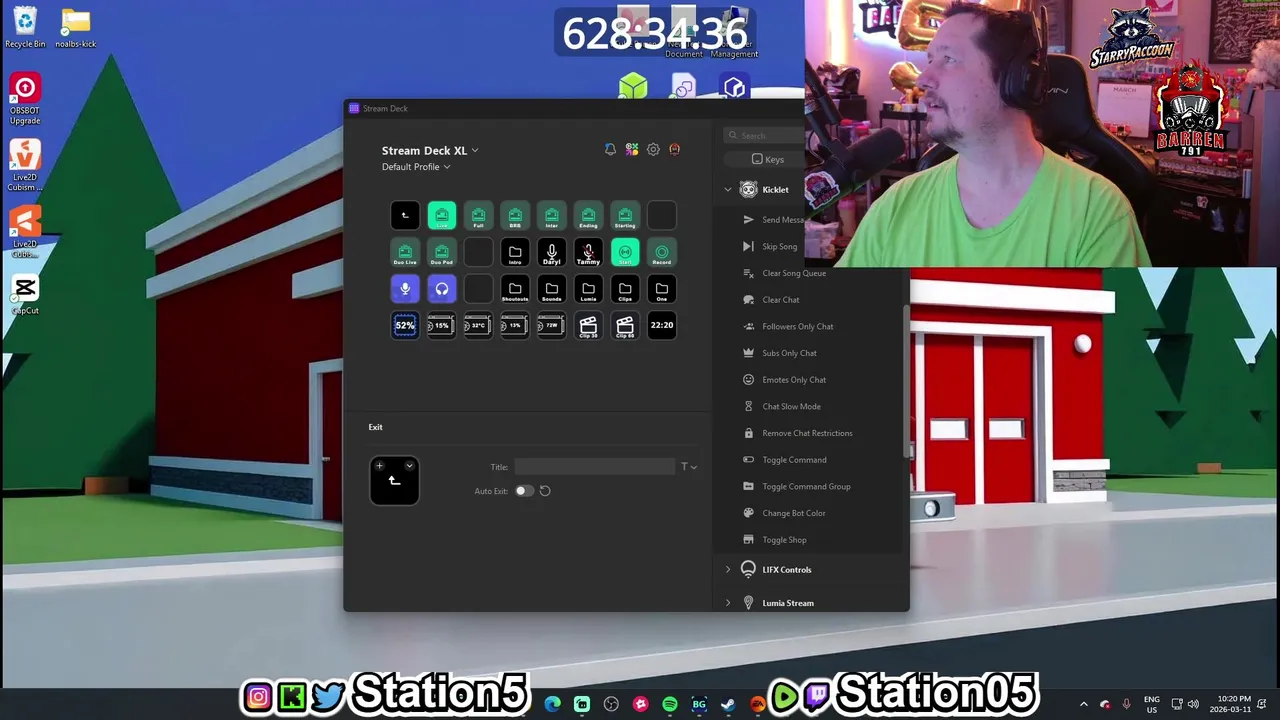Select the Starting scene key
This screenshot has width=1280, height=720.
pos(625,215)
